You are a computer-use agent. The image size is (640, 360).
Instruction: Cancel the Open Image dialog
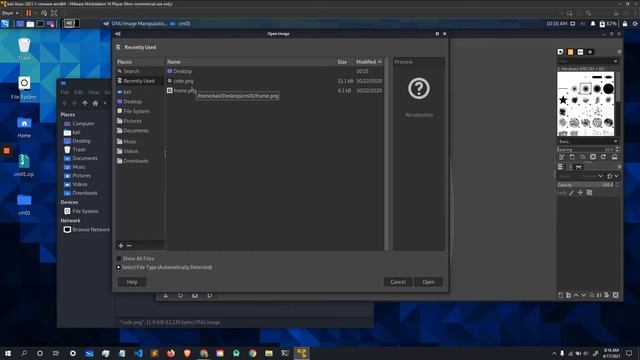click(398, 282)
